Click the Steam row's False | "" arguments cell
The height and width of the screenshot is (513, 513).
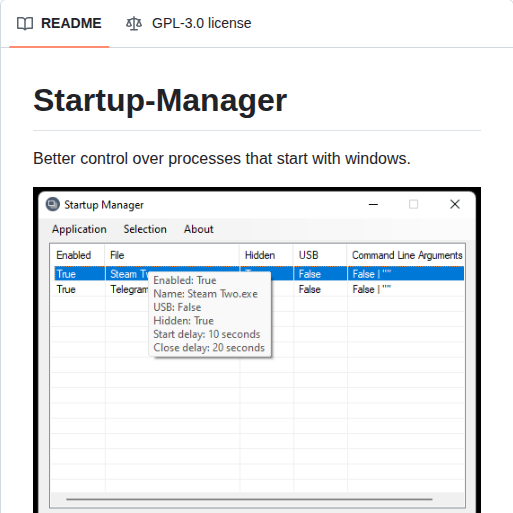[x=406, y=274]
